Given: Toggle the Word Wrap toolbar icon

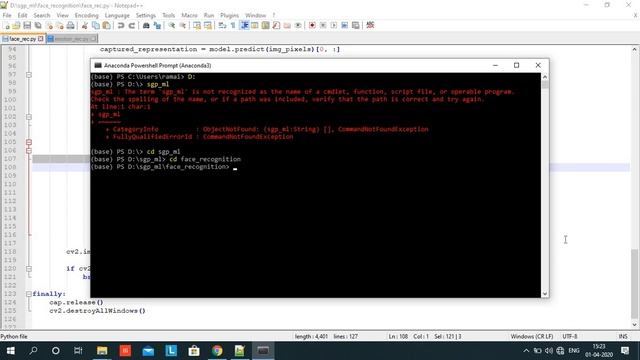Looking at the screenshot, I should [222, 25].
